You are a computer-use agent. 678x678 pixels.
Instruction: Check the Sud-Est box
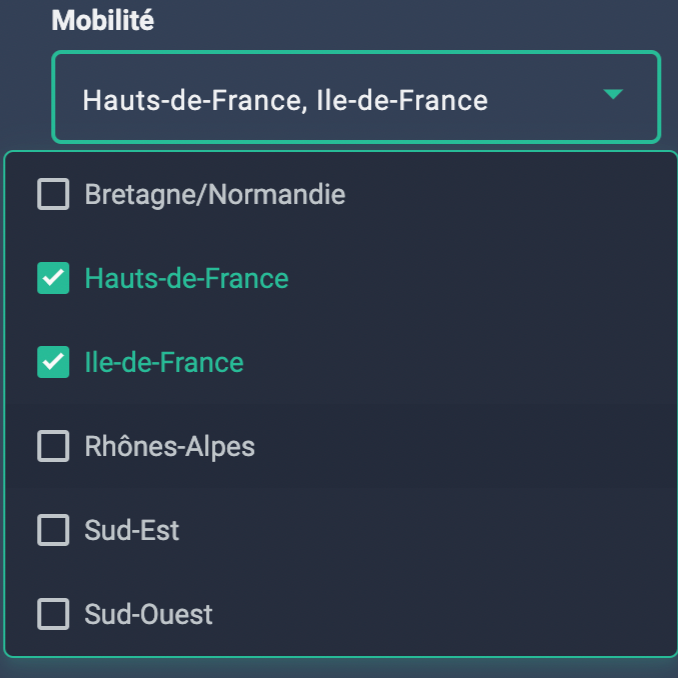click(53, 530)
